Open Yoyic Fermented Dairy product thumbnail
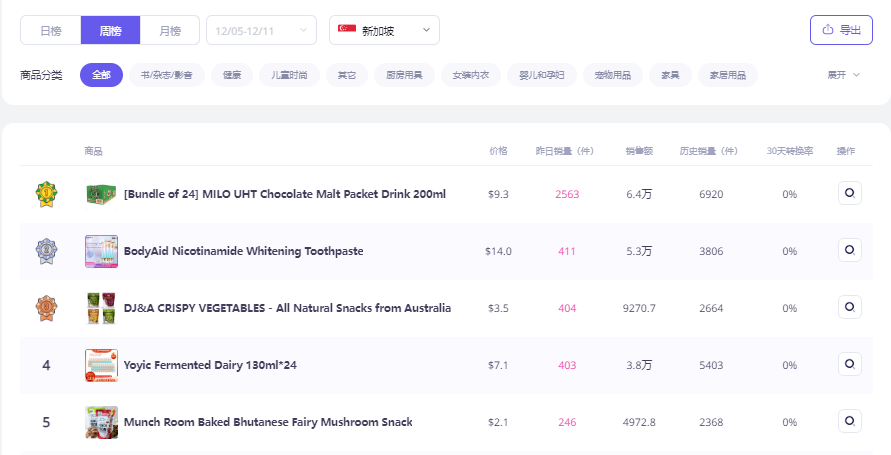The image size is (891, 455). click(x=101, y=365)
